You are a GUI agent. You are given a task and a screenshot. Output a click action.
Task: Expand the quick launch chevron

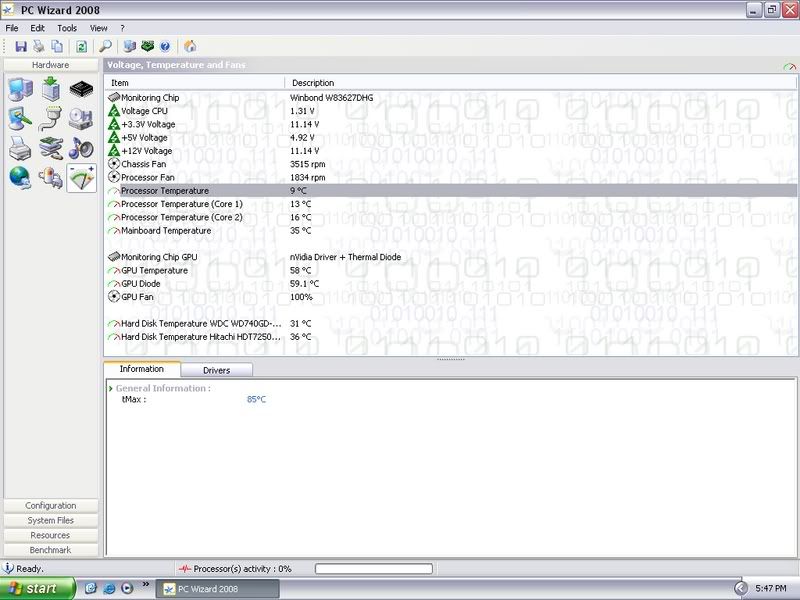pyautogui.click(x=145, y=584)
